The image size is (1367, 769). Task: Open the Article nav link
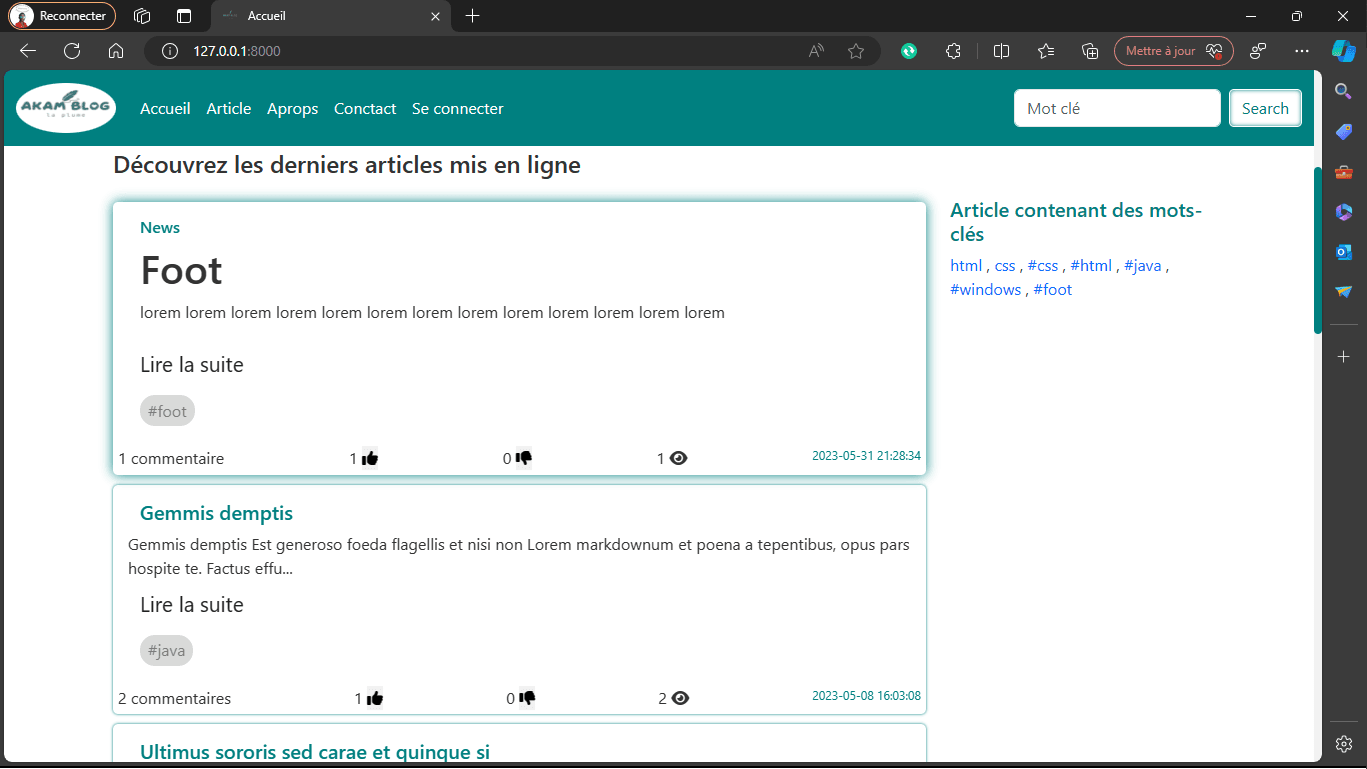point(229,108)
